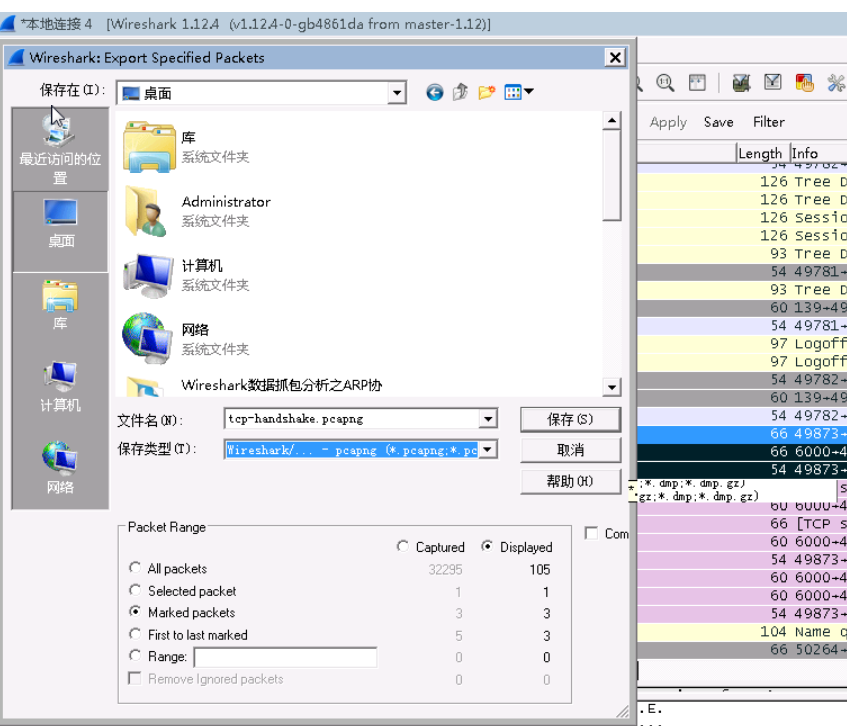Select highlighted packet row 66 49873
The height and width of the screenshot is (726, 847).
coord(742,434)
